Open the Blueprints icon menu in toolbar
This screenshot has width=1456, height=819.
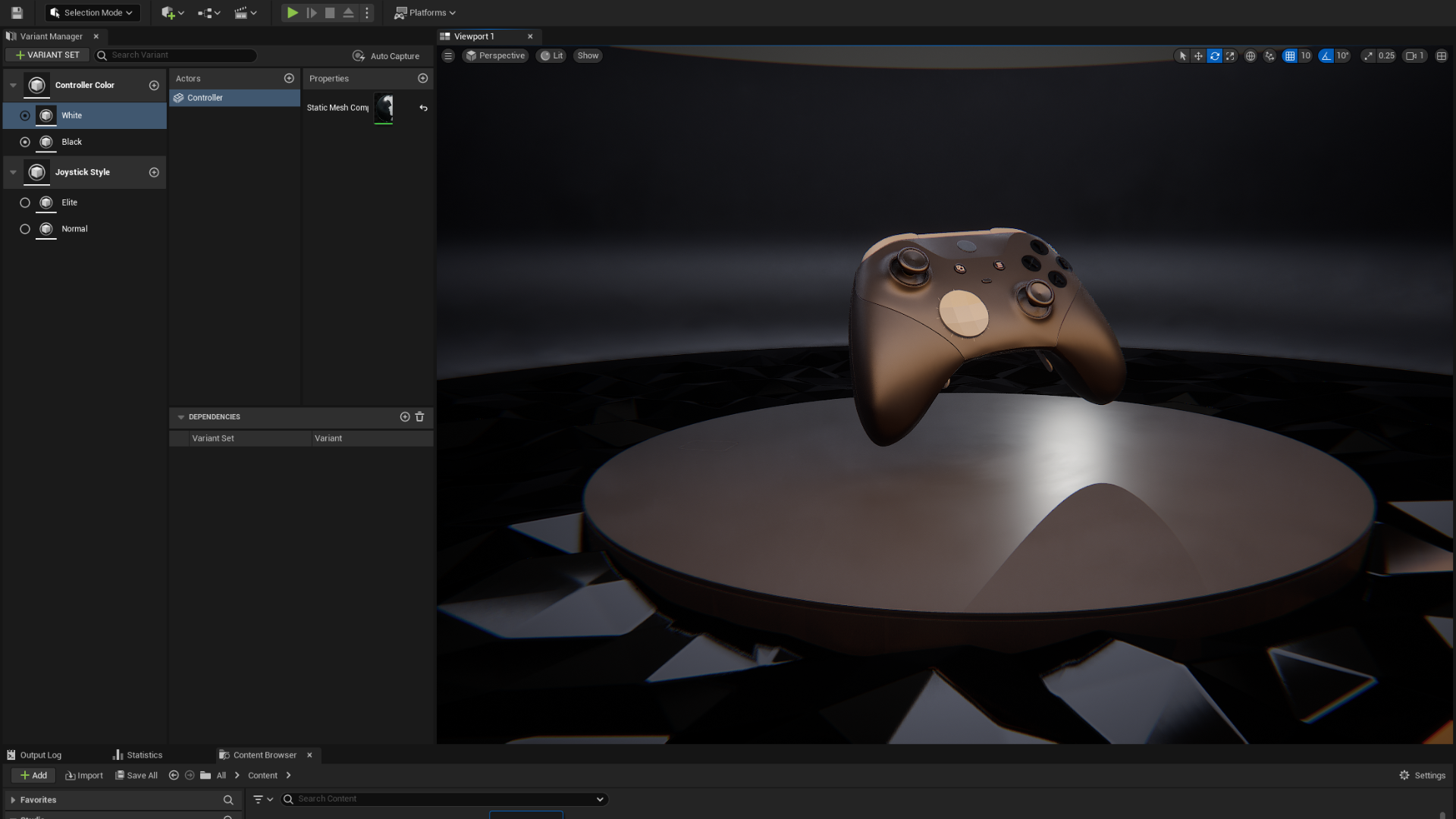coord(205,12)
